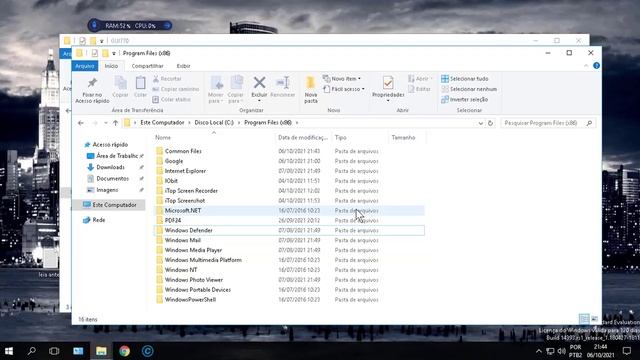Open recent locations dropdown arrow

106,123
